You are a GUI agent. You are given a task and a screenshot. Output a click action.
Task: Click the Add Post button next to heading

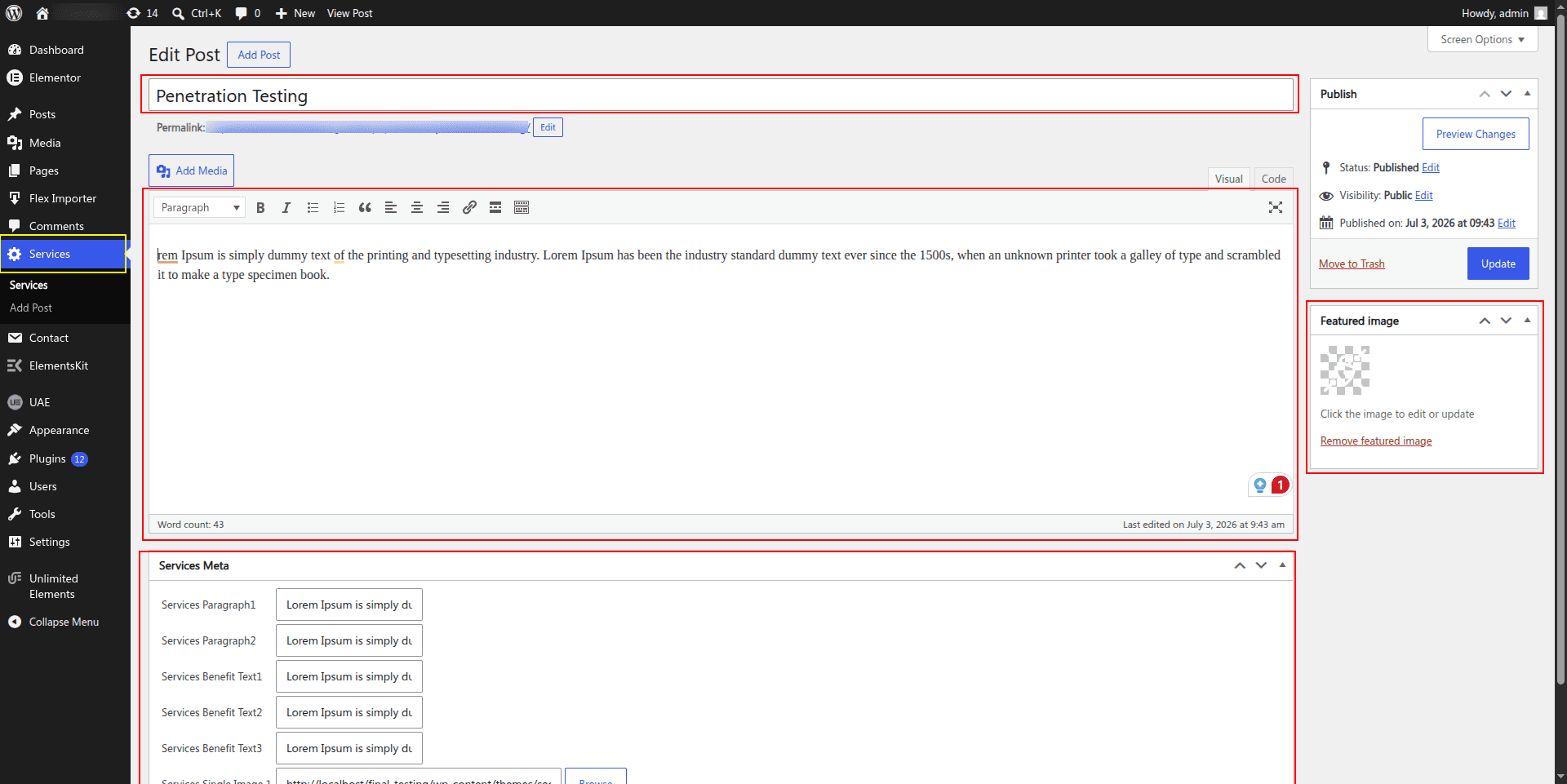259,55
